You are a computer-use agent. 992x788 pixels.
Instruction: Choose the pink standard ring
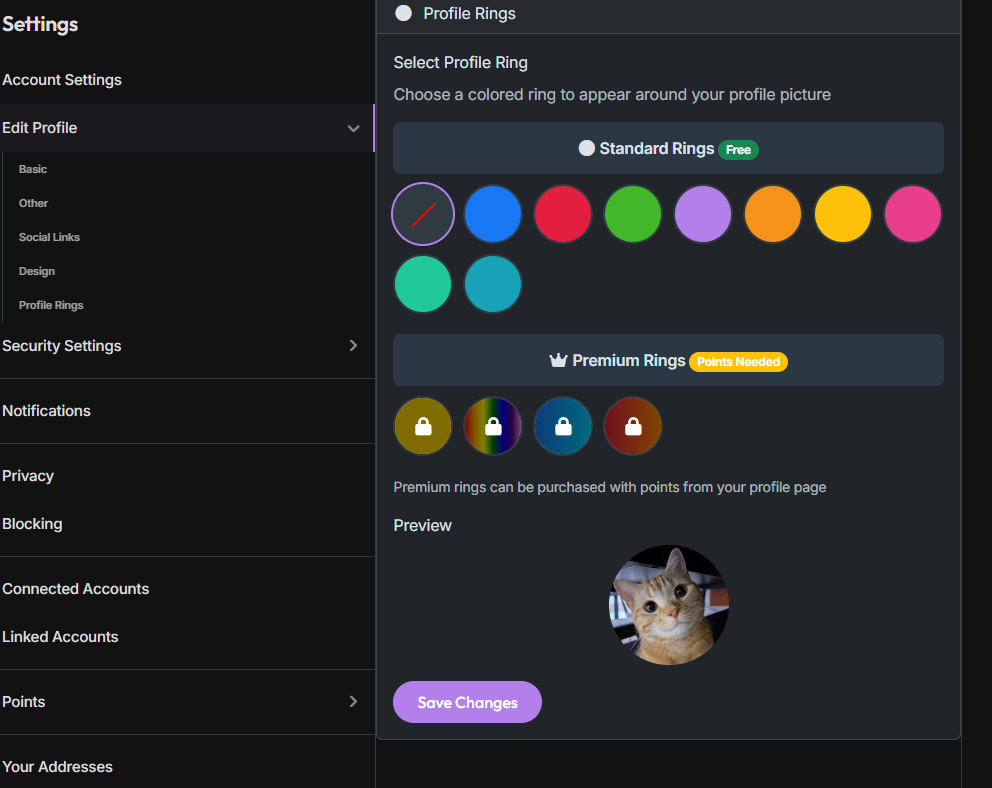click(913, 214)
